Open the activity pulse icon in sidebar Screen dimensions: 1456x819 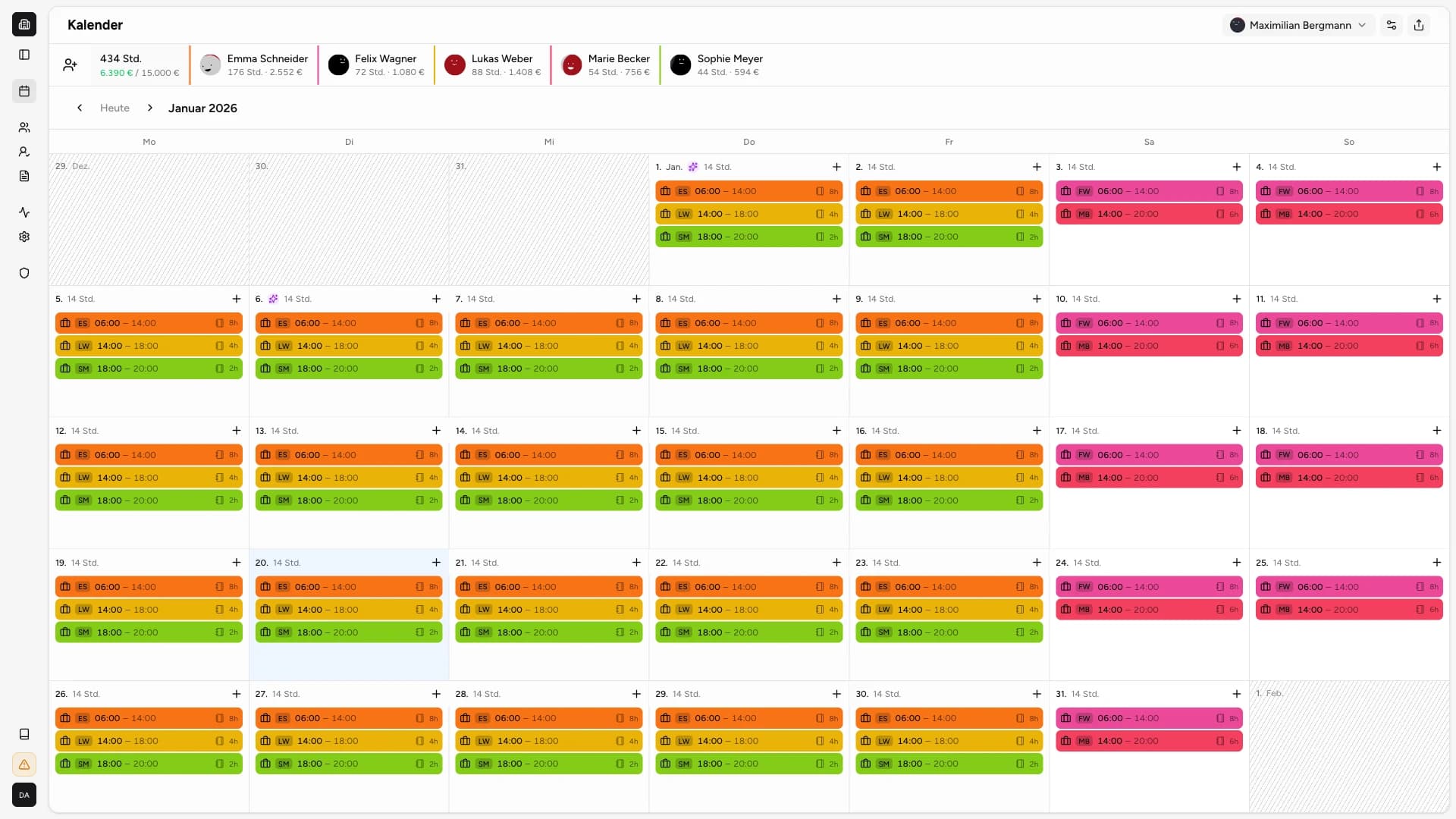(x=24, y=212)
